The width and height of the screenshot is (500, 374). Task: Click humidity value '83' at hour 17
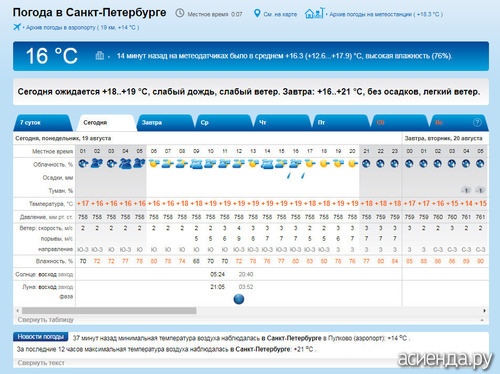click(310, 261)
